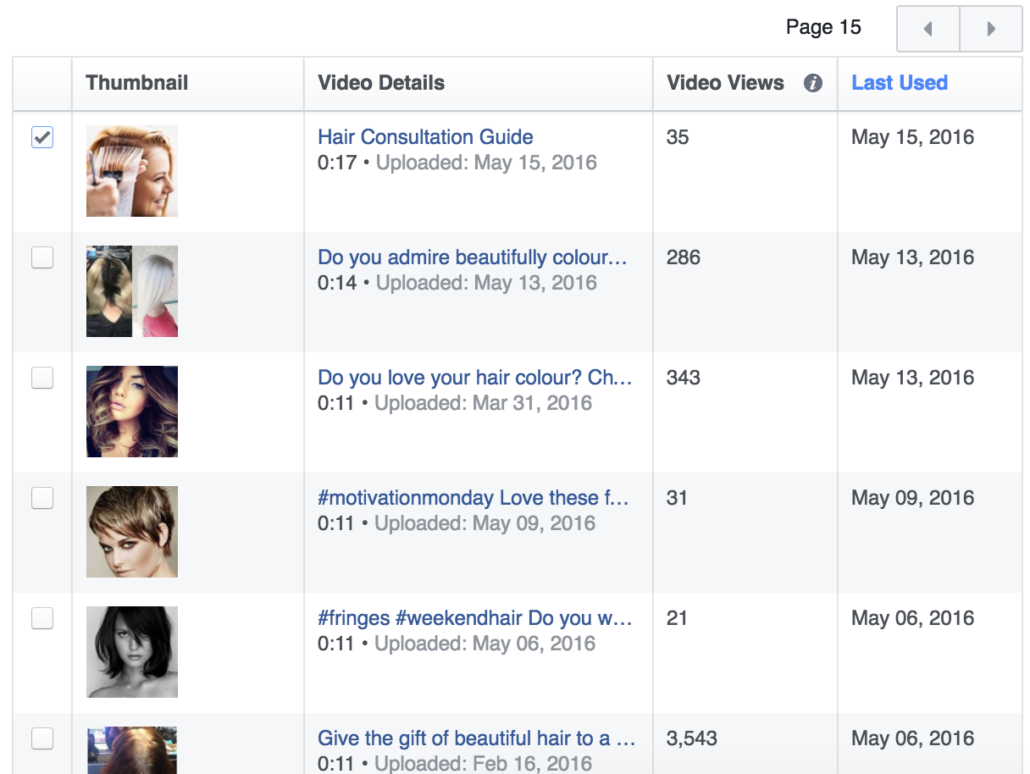The width and height of the screenshot is (1030, 774).
Task: Click the 'Page 15' indicator text
Action: point(823,27)
